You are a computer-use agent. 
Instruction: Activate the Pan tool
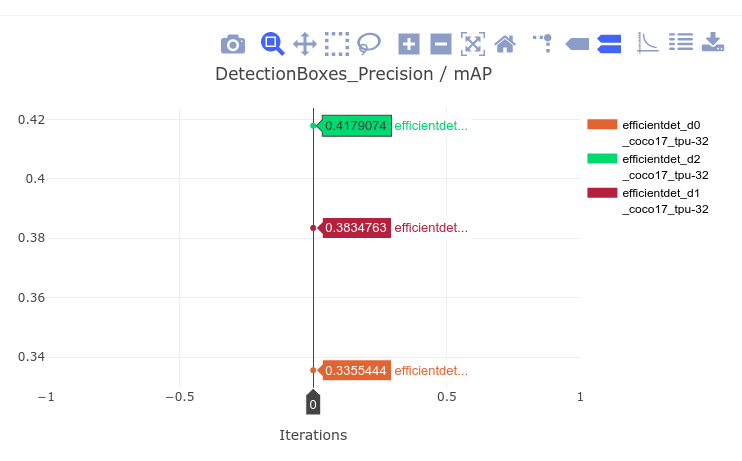[305, 43]
